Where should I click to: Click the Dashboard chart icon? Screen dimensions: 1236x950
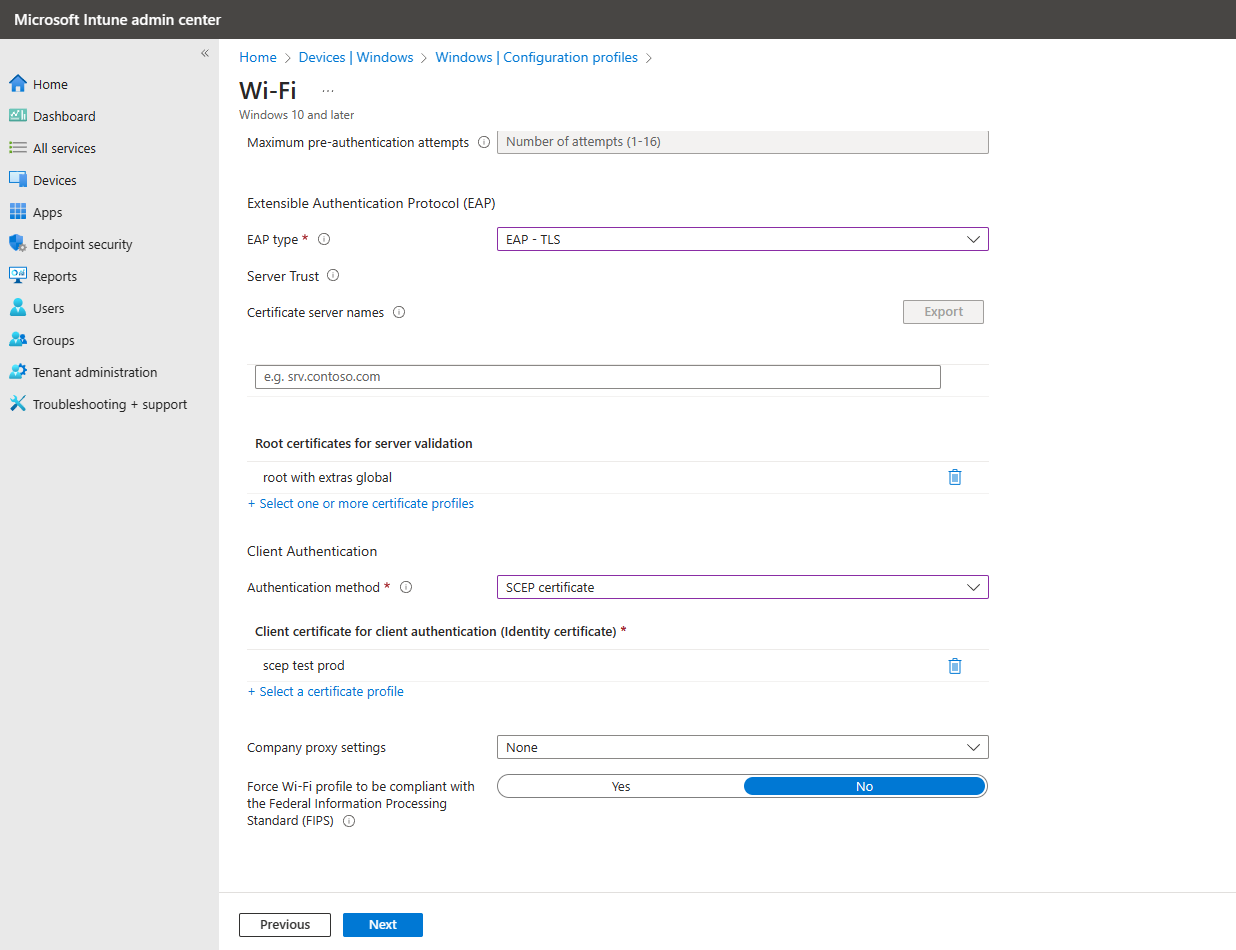pyautogui.click(x=17, y=116)
